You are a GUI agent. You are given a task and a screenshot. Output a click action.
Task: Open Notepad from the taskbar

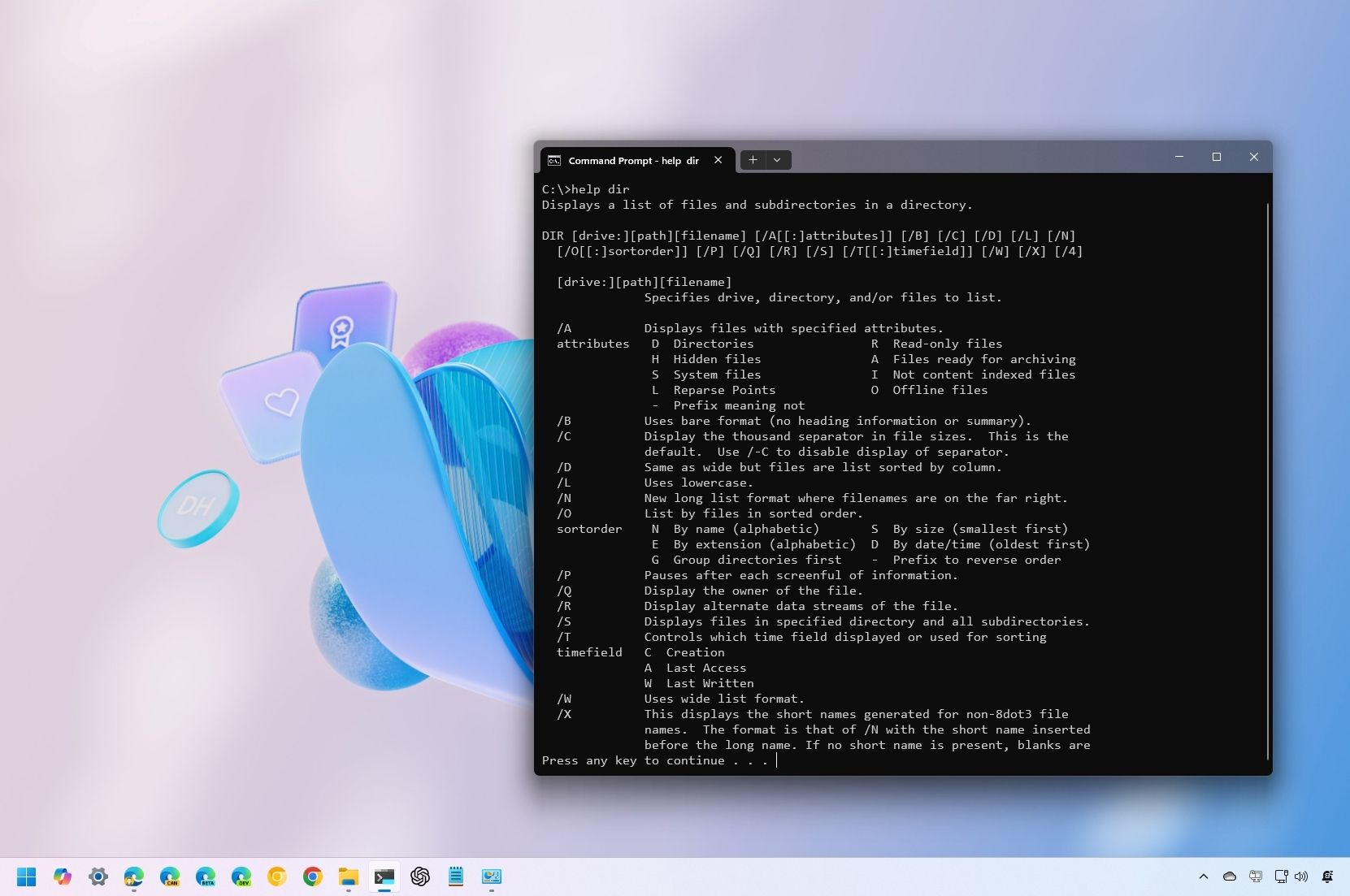456,877
